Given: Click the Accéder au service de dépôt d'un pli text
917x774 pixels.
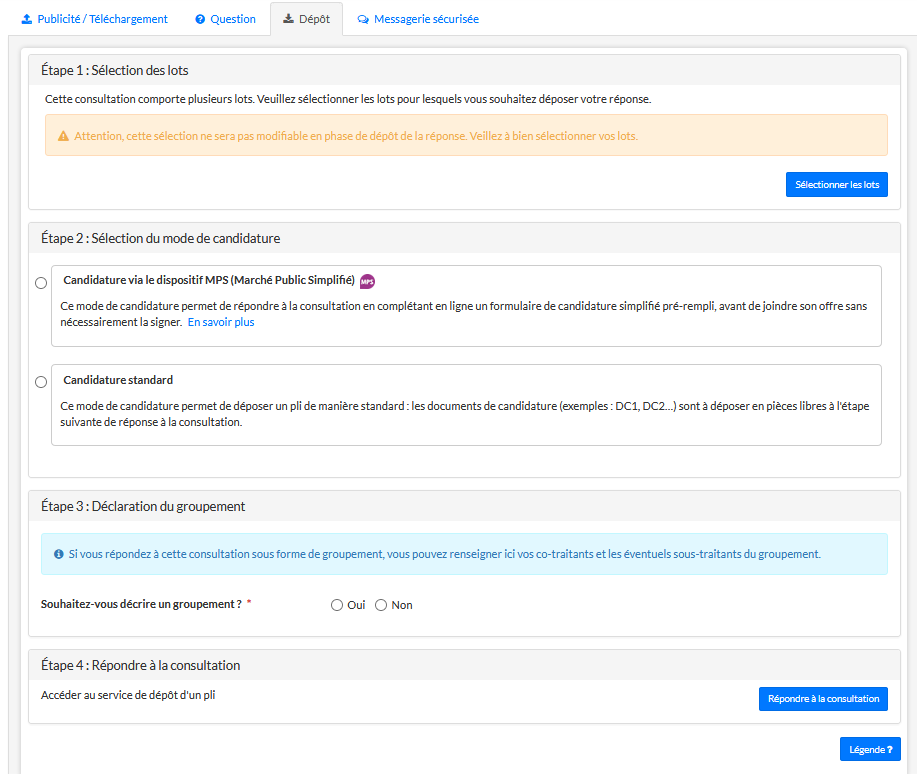Looking at the screenshot, I should pyautogui.click(x=128, y=695).
